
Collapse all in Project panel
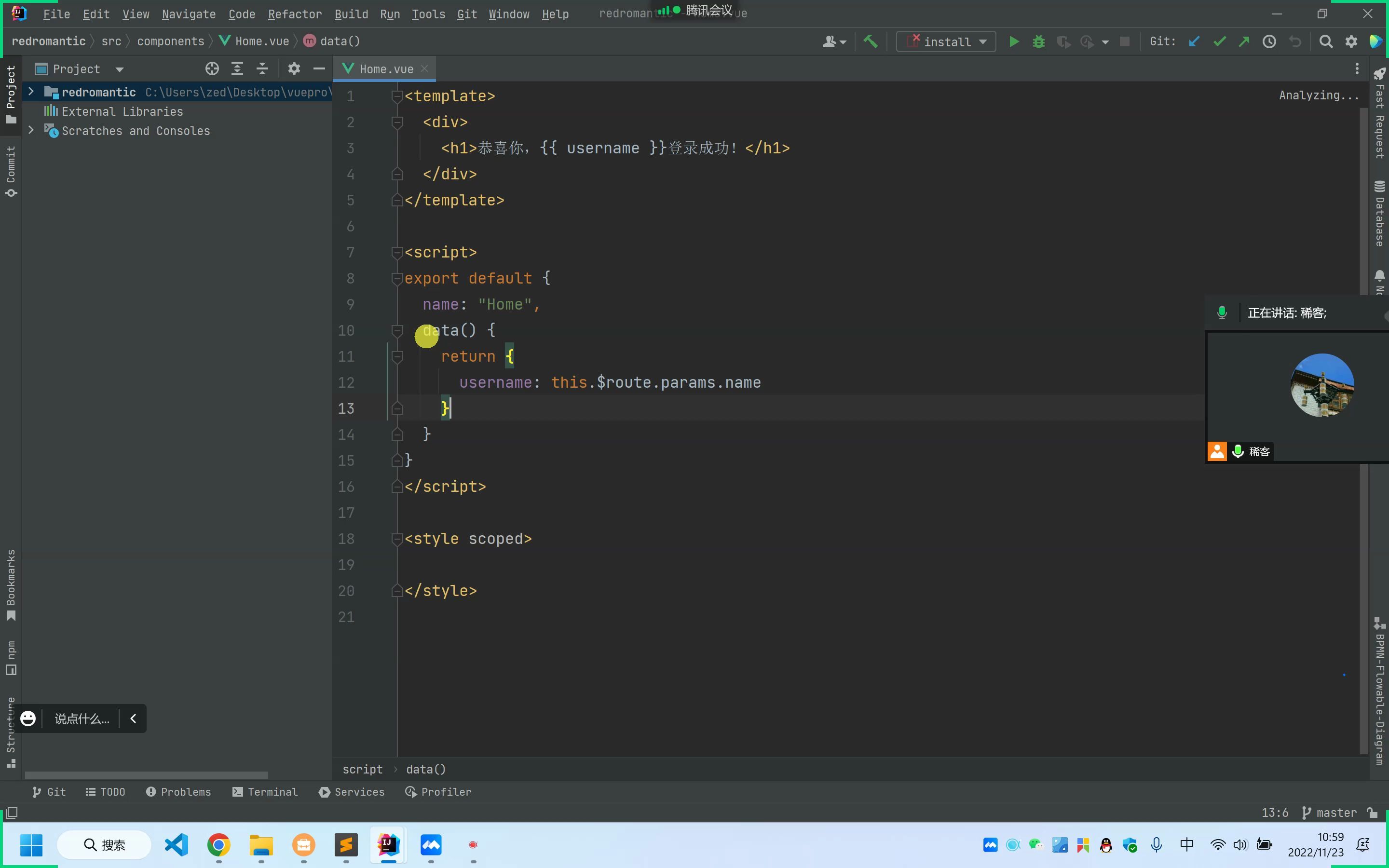262,69
